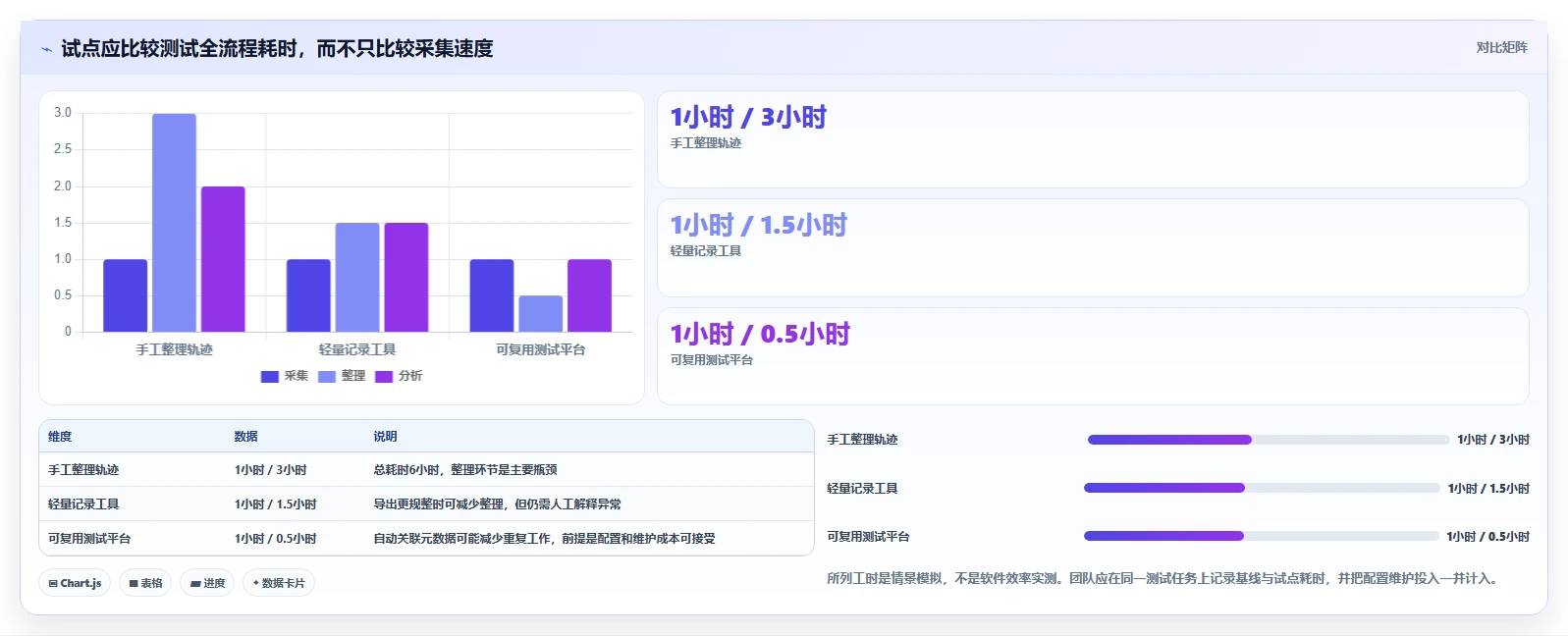Click the chart x-axis label 手工整理轨迹

pos(174,349)
